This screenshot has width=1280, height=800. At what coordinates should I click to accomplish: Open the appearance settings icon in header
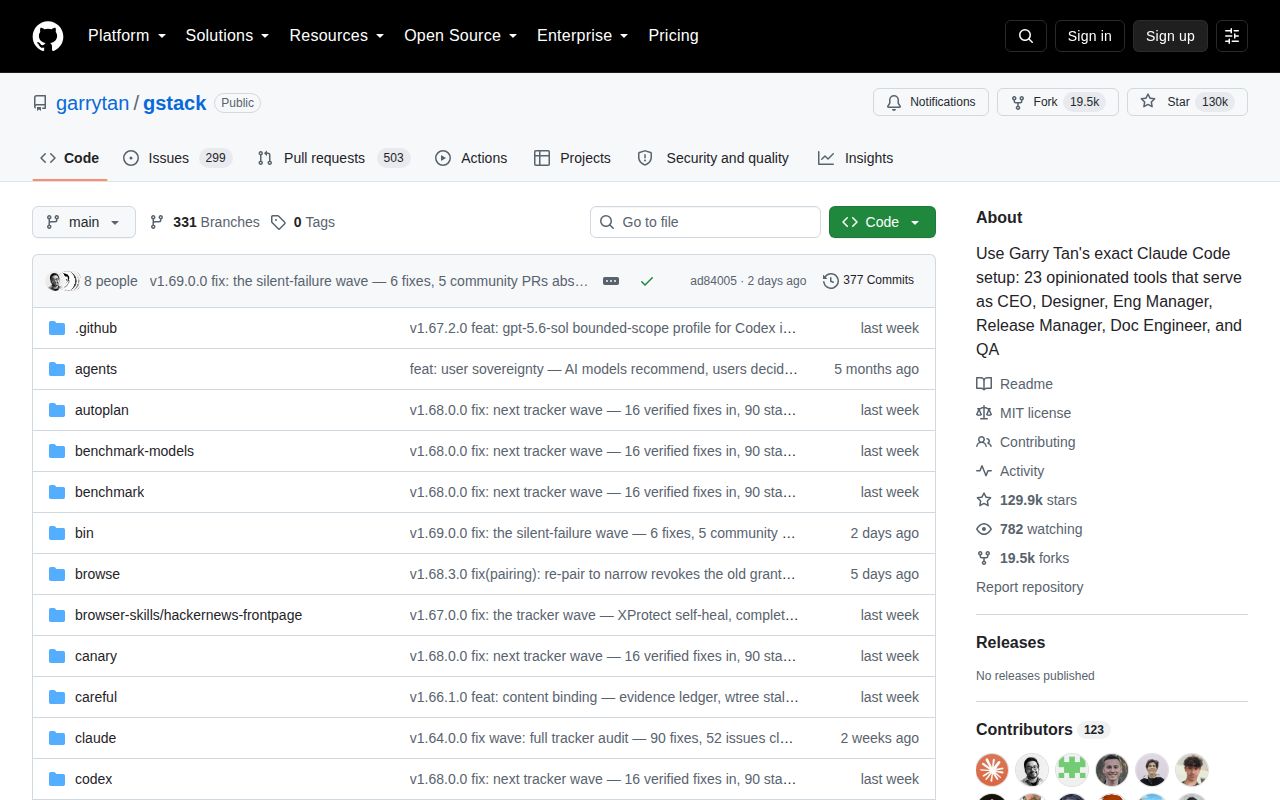(1232, 36)
